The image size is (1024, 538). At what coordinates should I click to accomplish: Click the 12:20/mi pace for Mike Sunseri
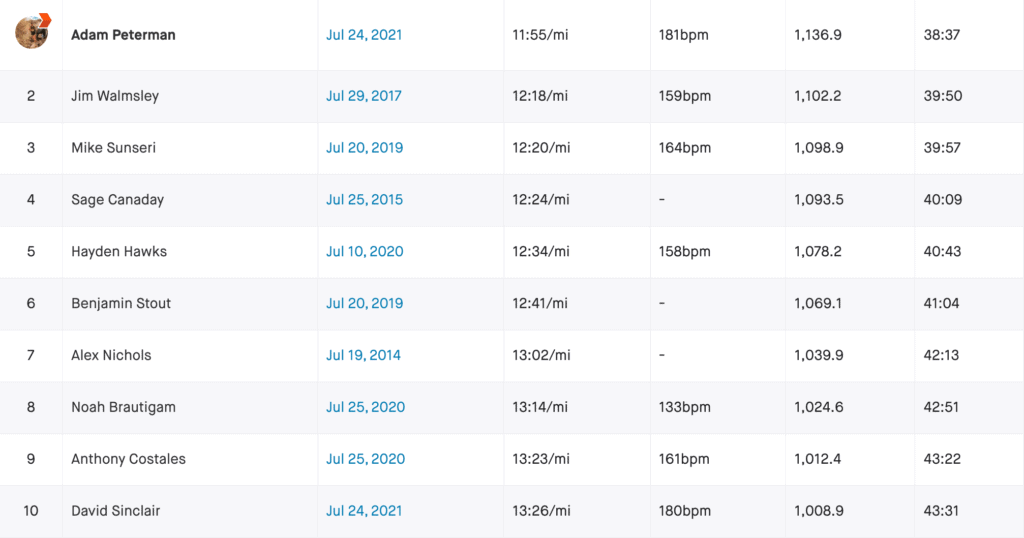pyautogui.click(x=541, y=148)
